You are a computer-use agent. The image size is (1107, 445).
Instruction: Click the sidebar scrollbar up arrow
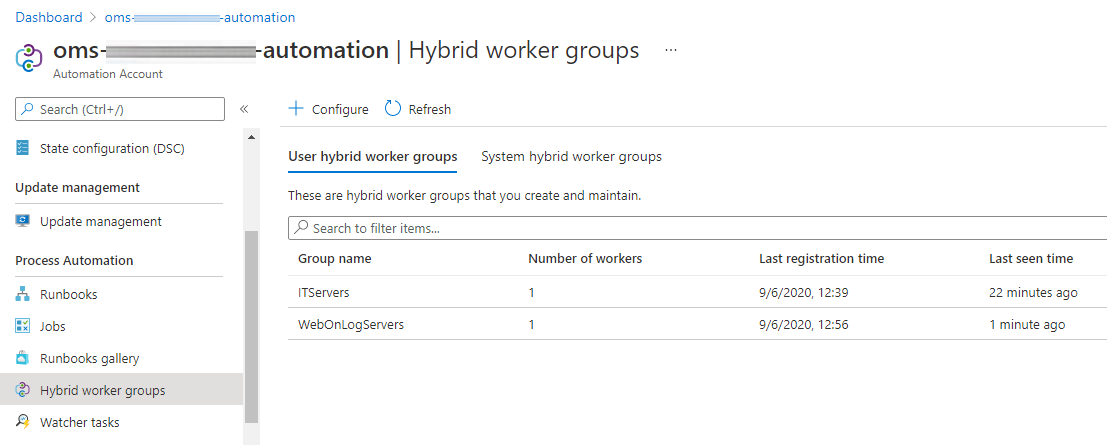pos(251,136)
